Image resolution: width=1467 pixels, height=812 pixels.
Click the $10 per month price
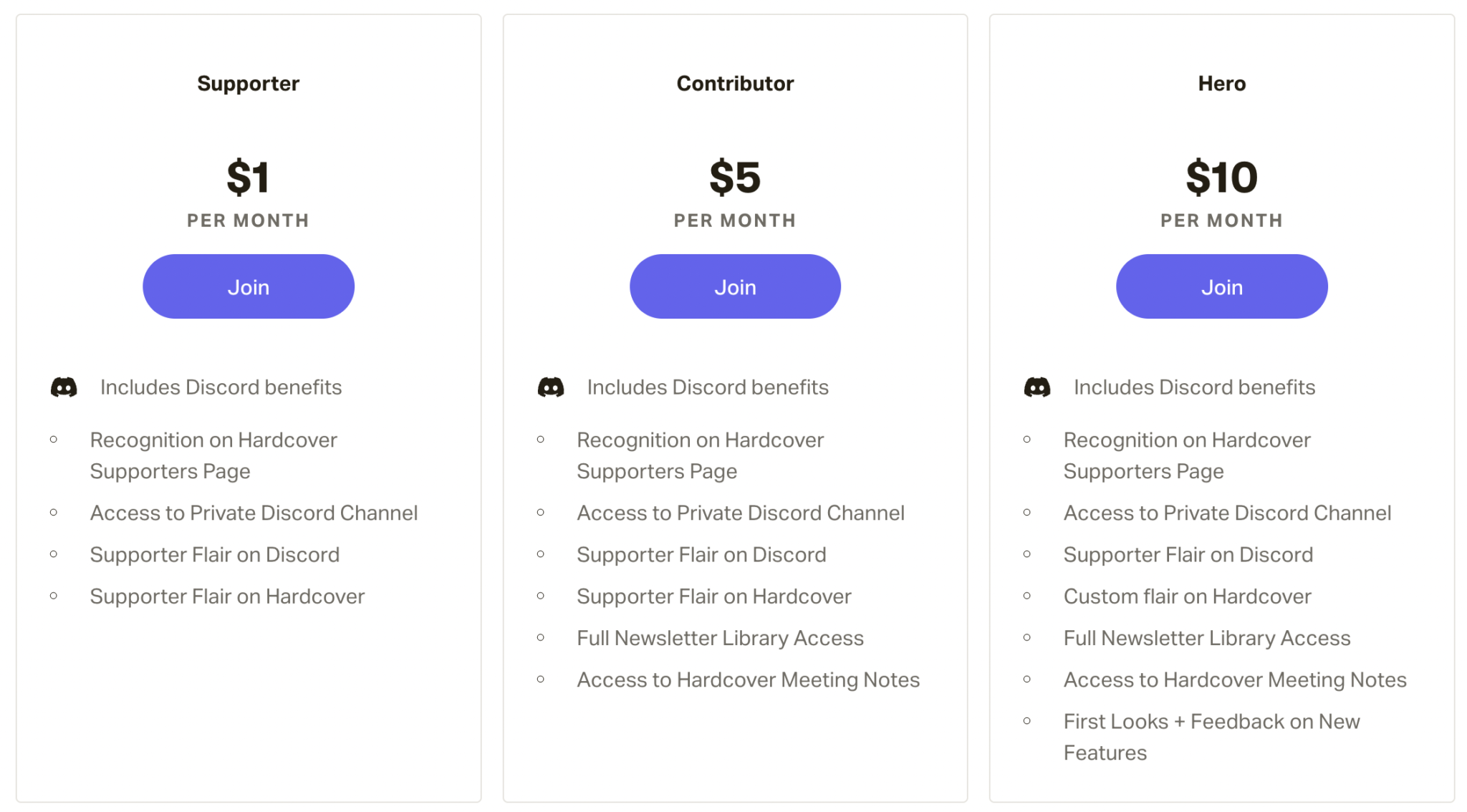pyautogui.click(x=1221, y=178)
